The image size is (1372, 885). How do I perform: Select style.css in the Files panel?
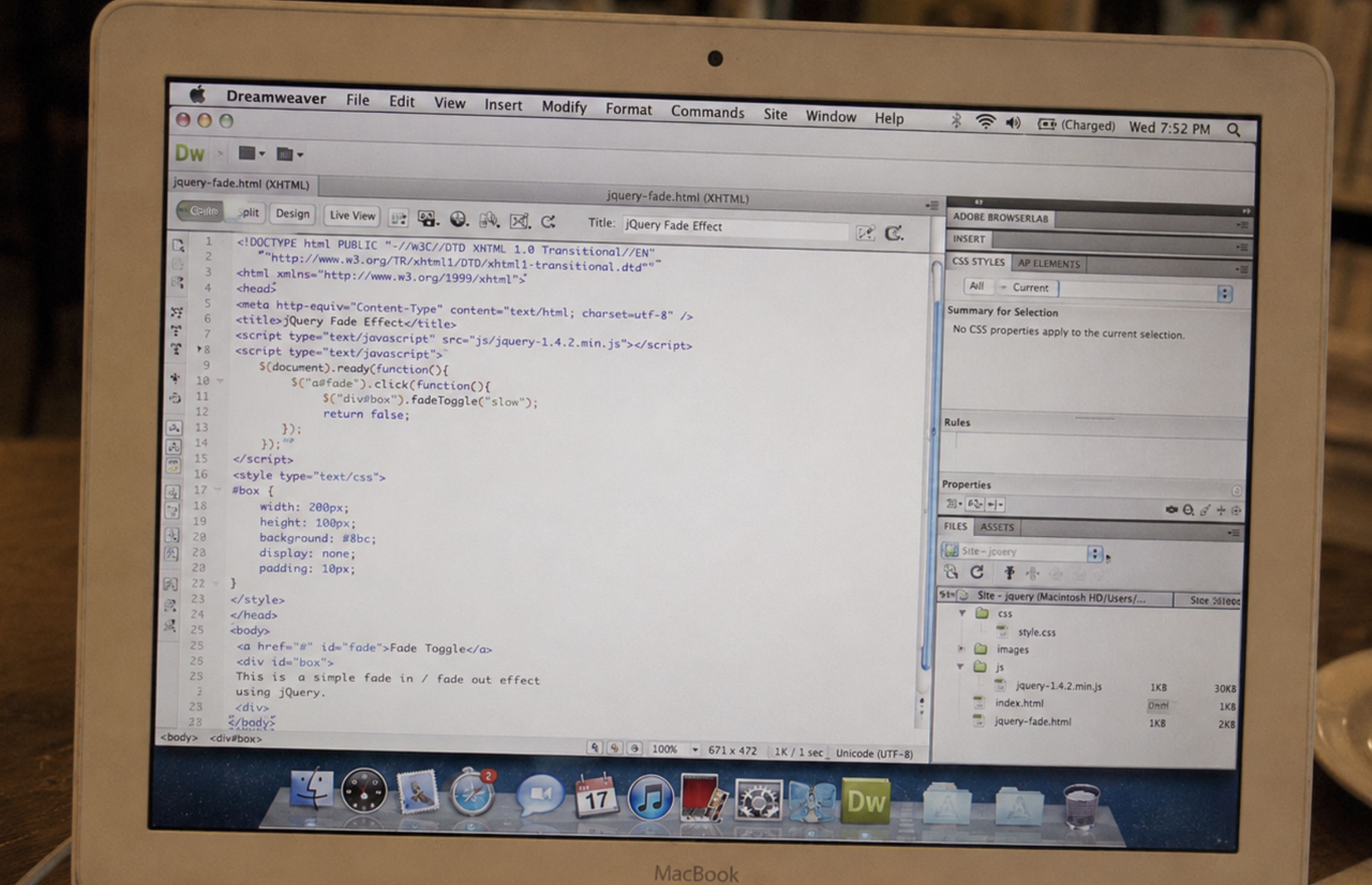(x=1036, y=632)
